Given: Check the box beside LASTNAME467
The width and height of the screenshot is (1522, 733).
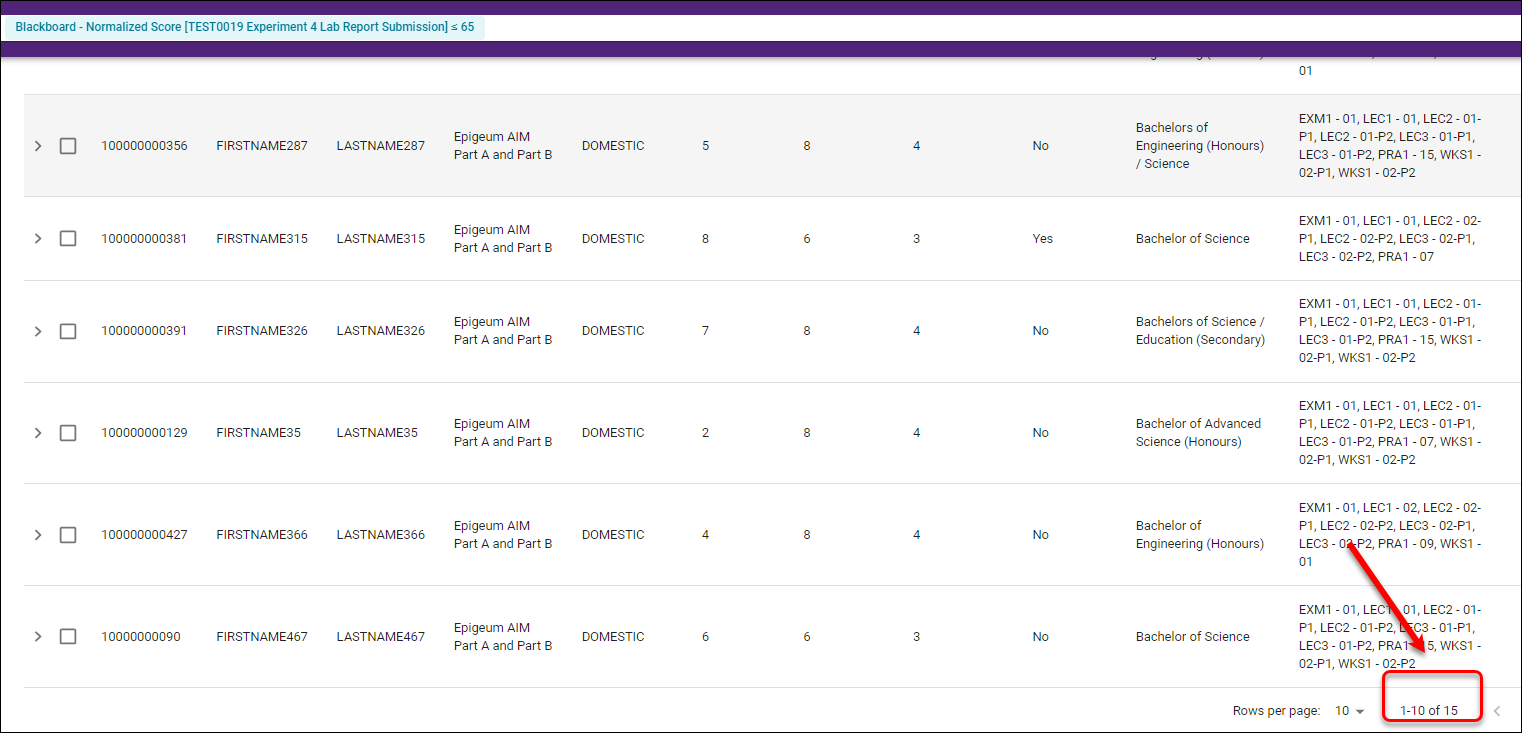Looking at the screenshot, I should (x=68, y=637).
